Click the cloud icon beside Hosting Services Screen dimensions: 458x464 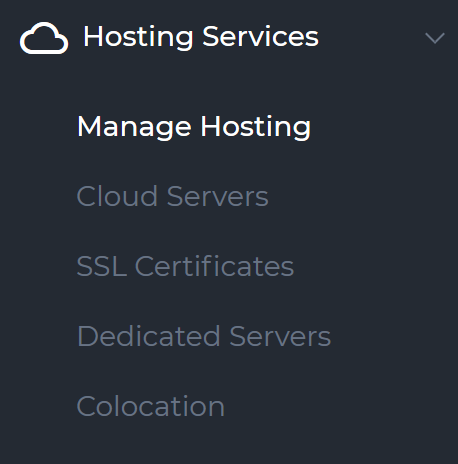click(x=44, y=38)
